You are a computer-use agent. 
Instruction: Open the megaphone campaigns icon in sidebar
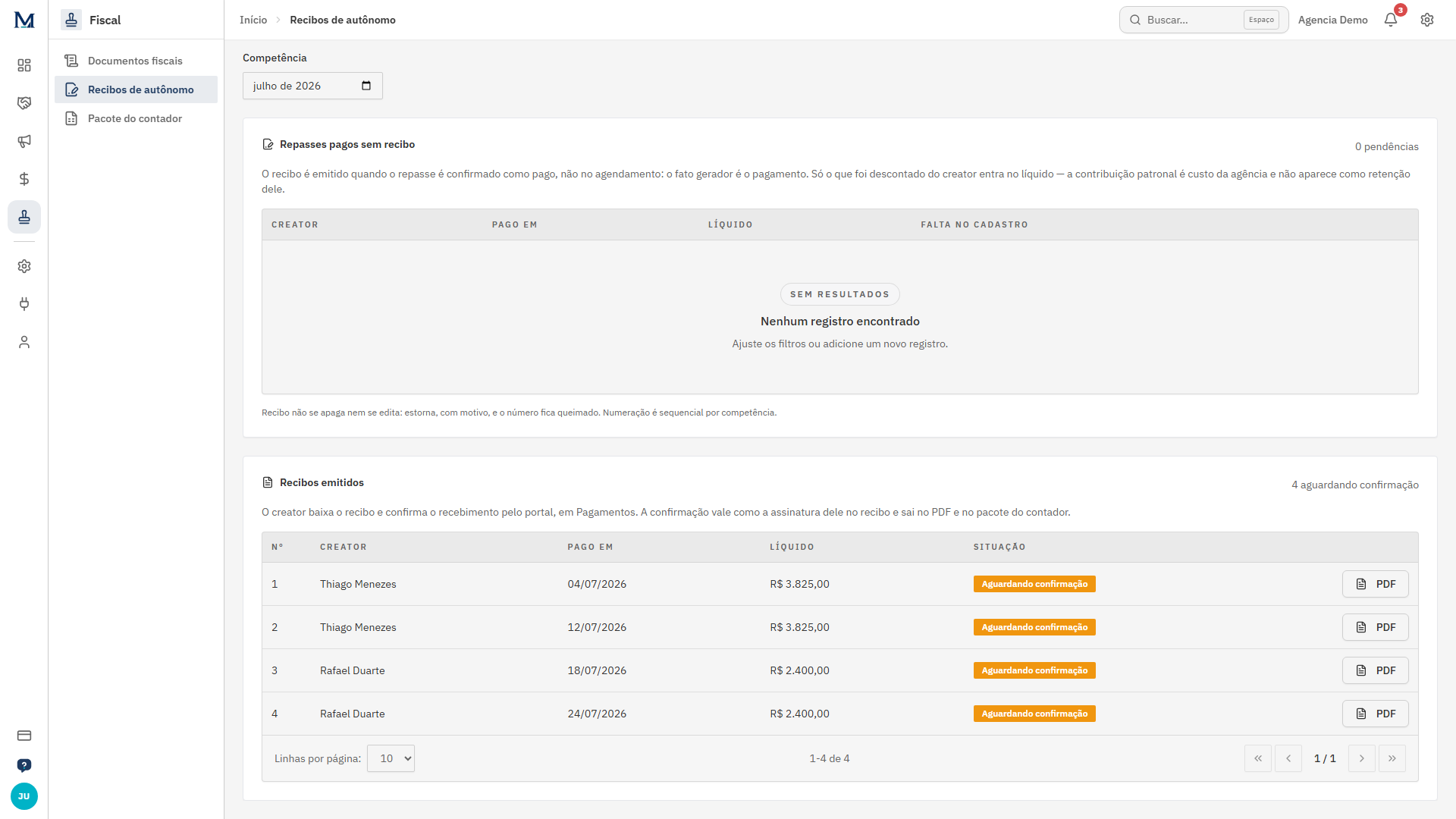tap(24, 141)
